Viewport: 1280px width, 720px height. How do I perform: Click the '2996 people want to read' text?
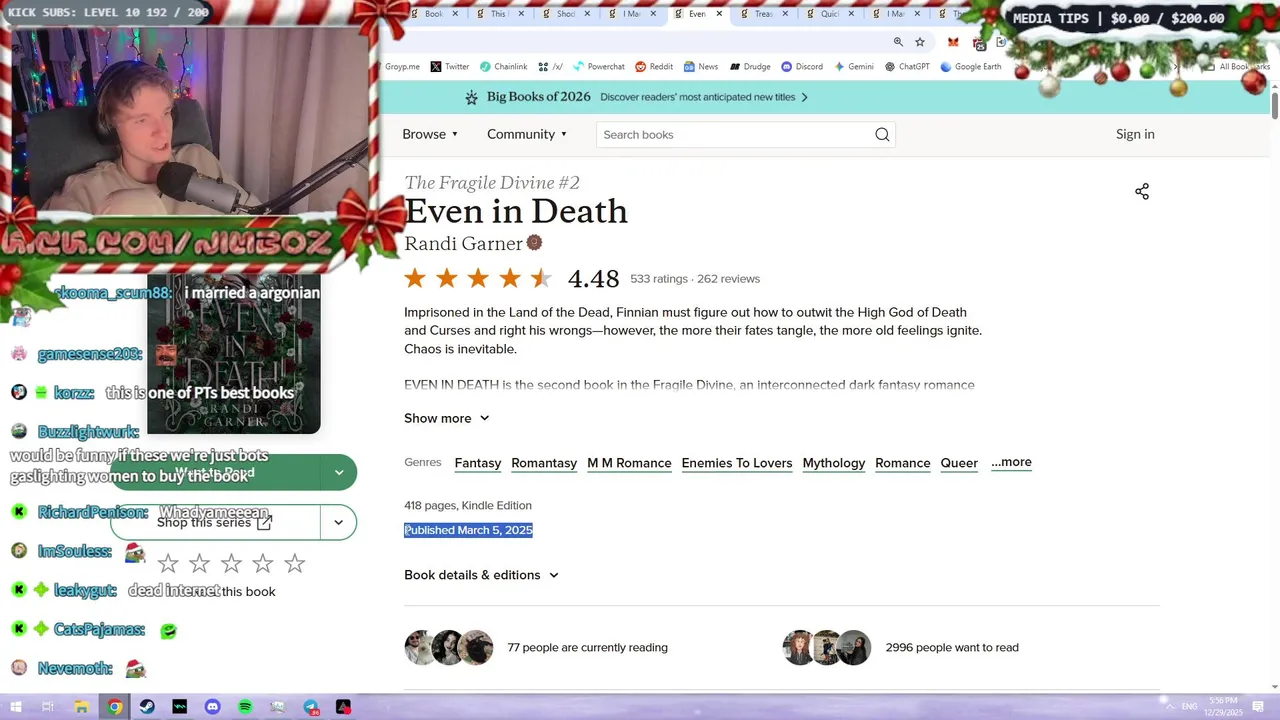952,647
